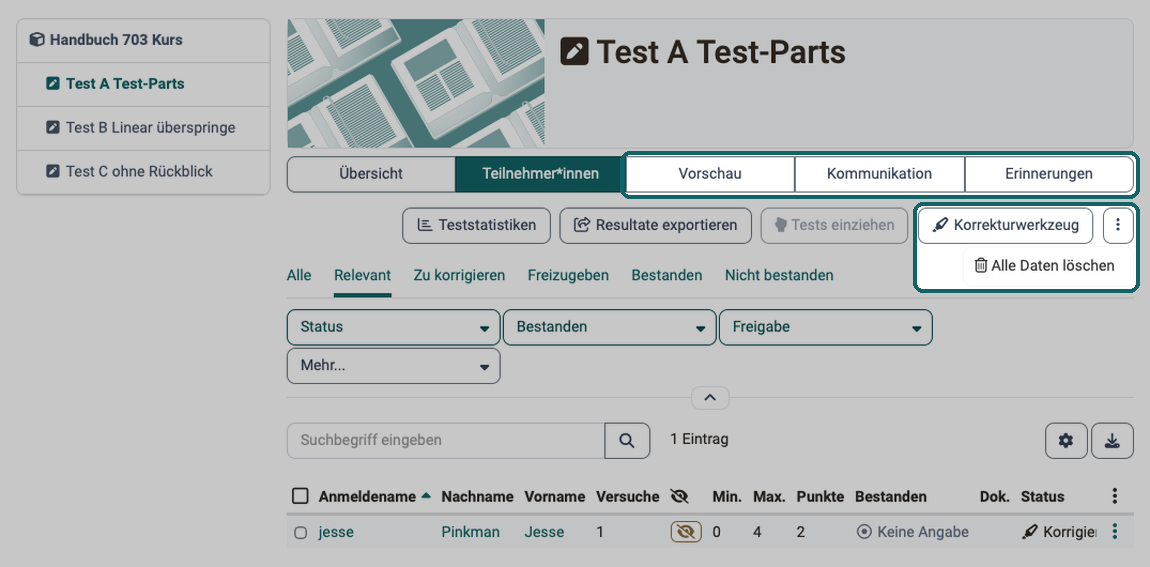Toggle Anmeldename sort arrow

[x=426, y=497]
